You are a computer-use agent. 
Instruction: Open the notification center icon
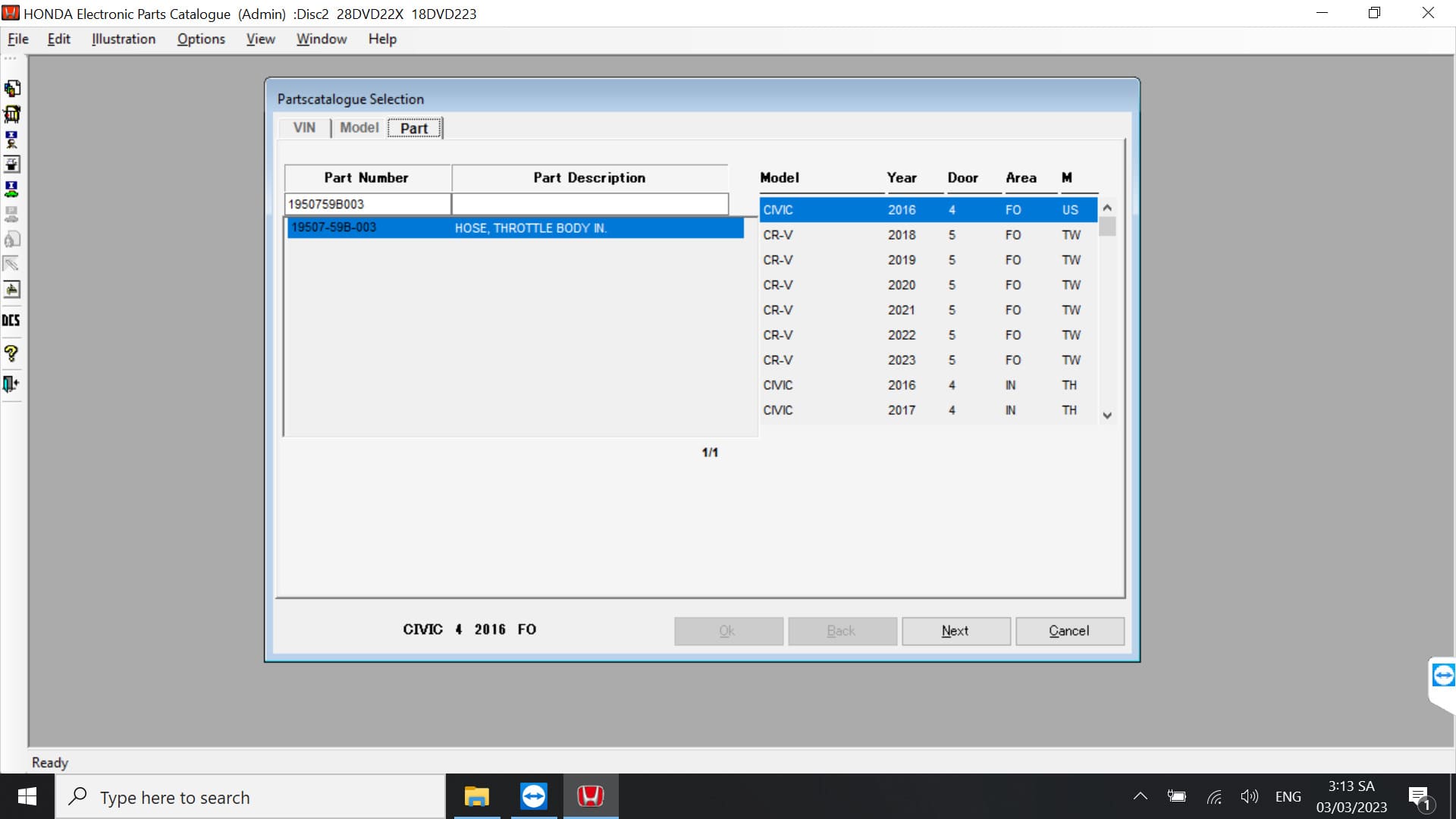click(1420, 797)
